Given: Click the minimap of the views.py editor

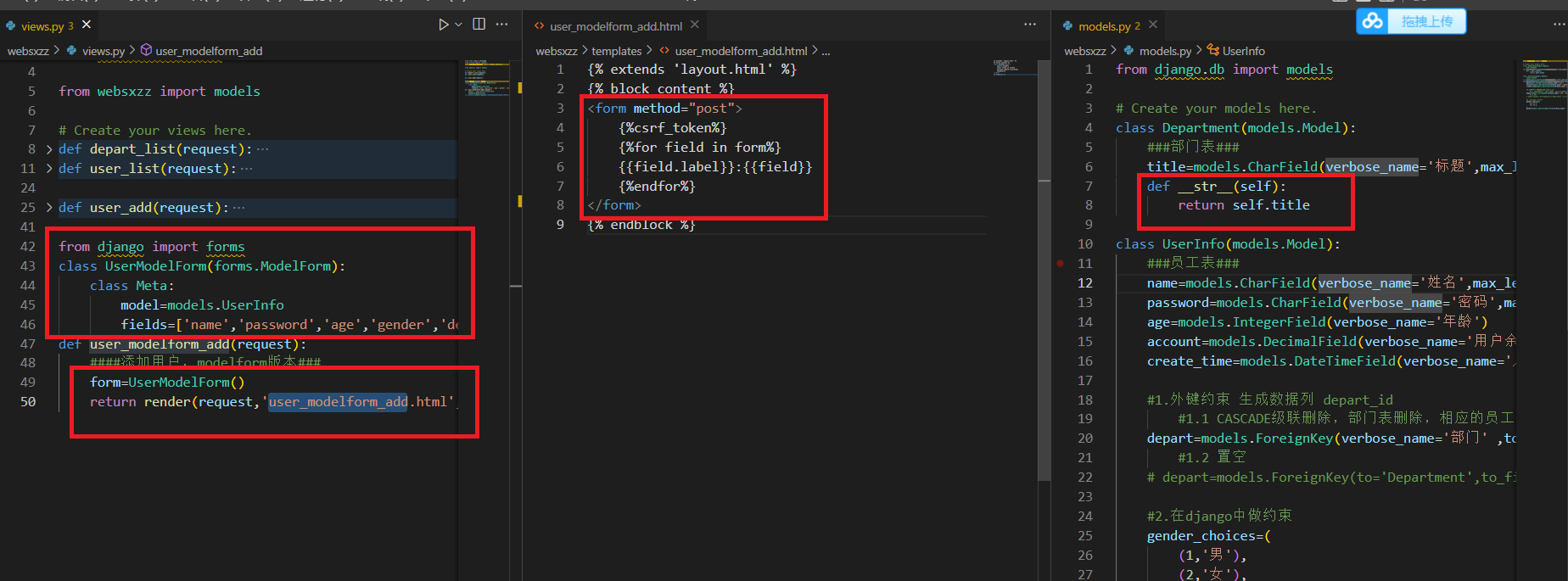Looking at the screenshot, I should pyautogui.click(x=486, y=78).
